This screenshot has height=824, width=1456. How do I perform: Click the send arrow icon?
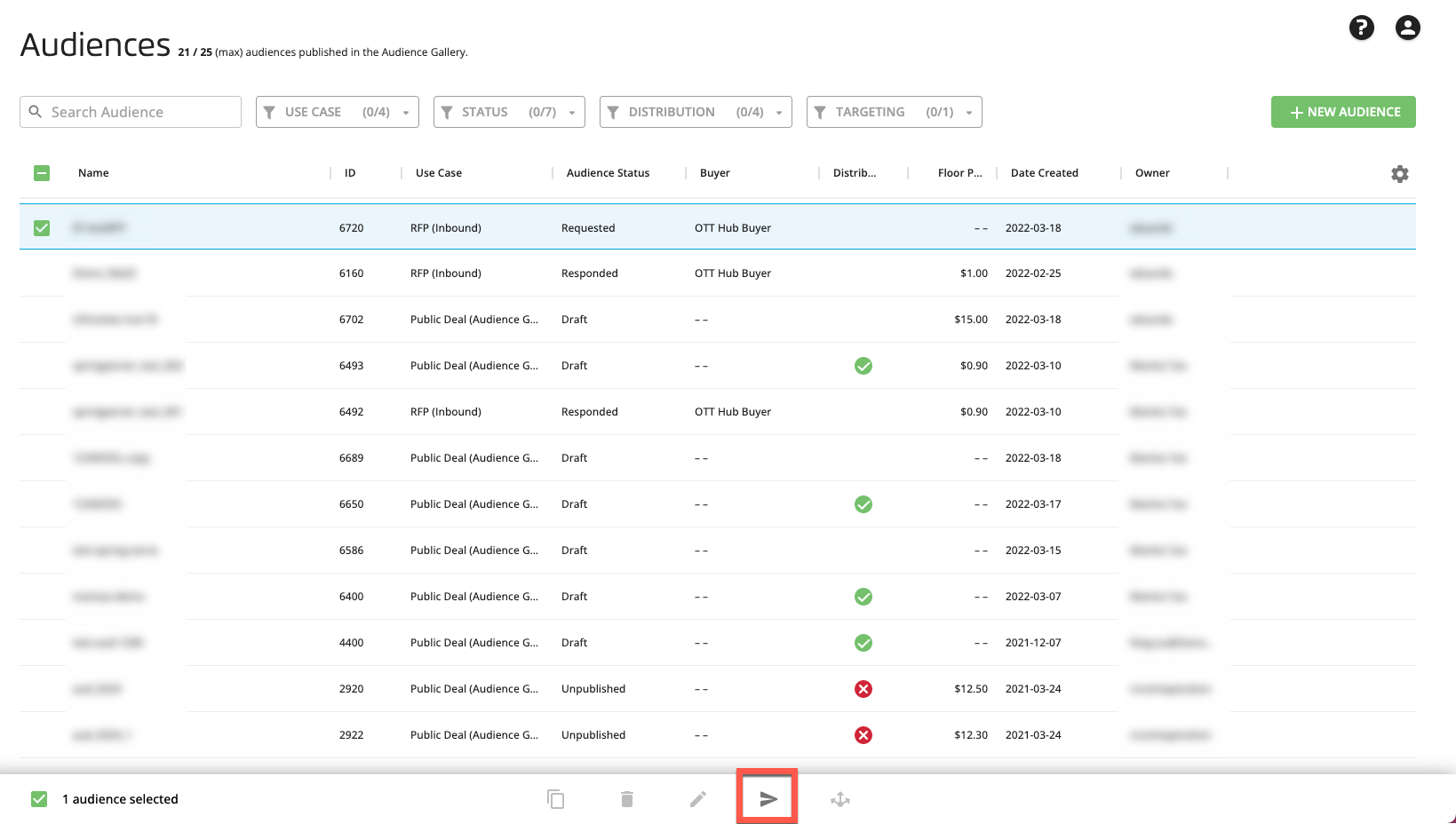pyautogui.click(x=768, y=799)
